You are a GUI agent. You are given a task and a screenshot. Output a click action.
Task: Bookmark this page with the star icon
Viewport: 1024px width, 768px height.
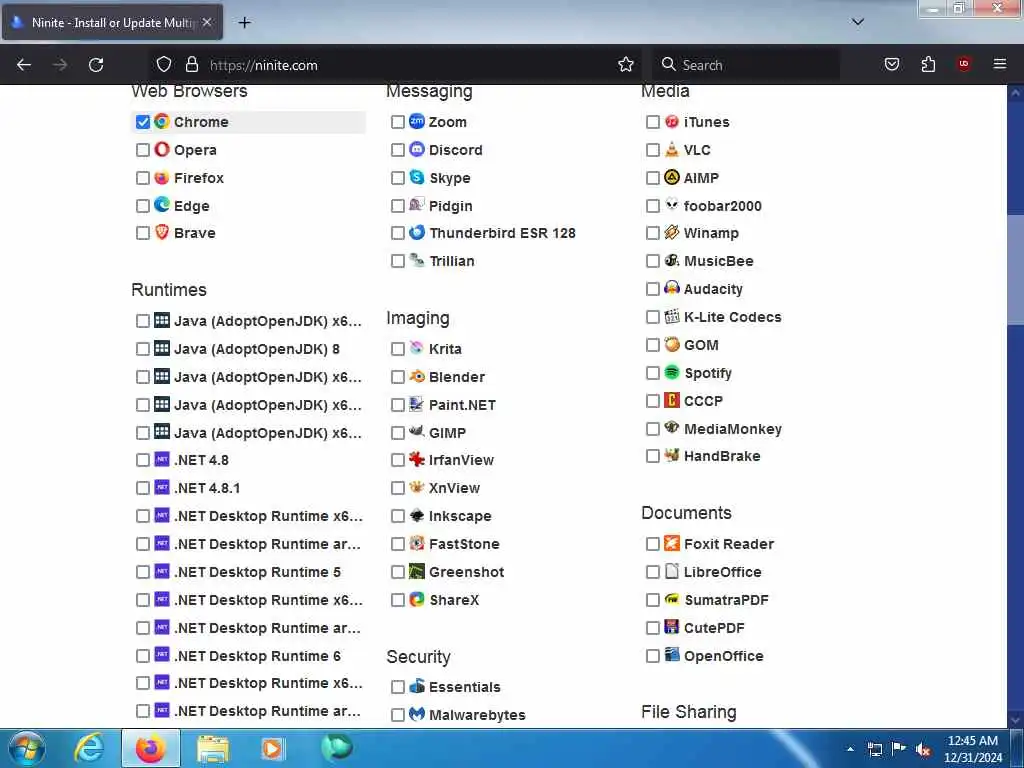point(626,65)
